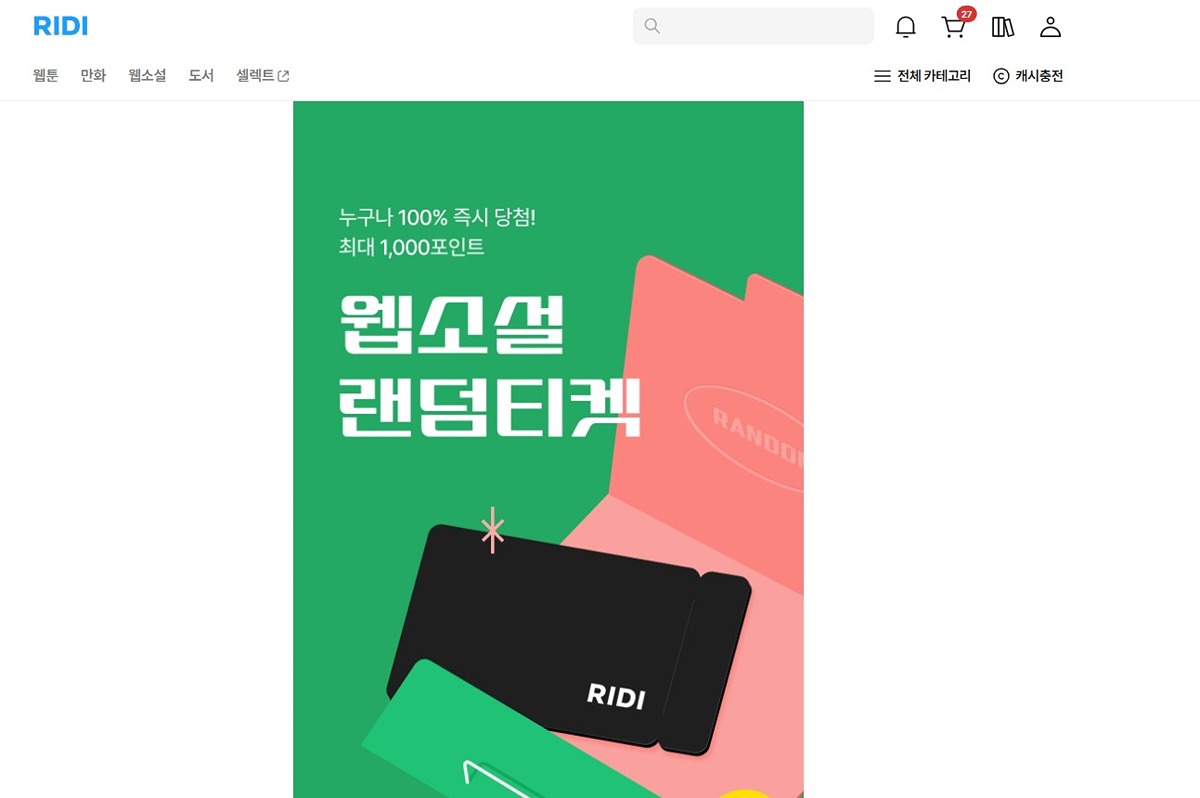Switch to the 웹툰 tab
1200x798 pixels.
46,75
